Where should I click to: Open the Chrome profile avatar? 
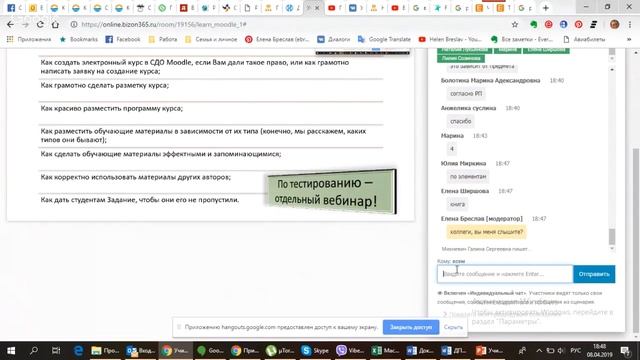tap(614, 24)
